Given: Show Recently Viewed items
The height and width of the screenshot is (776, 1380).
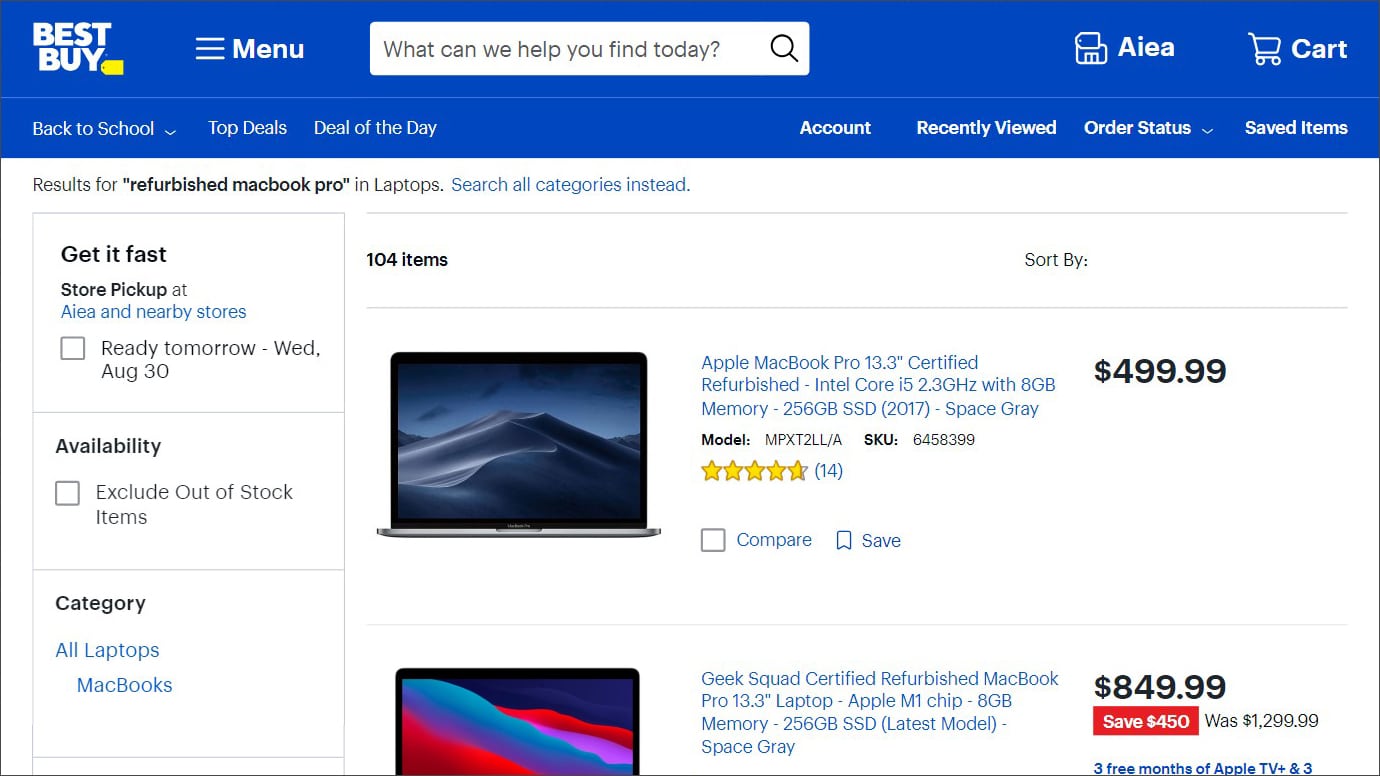Looking at the screenshot, I should click(x=986, y=128).
